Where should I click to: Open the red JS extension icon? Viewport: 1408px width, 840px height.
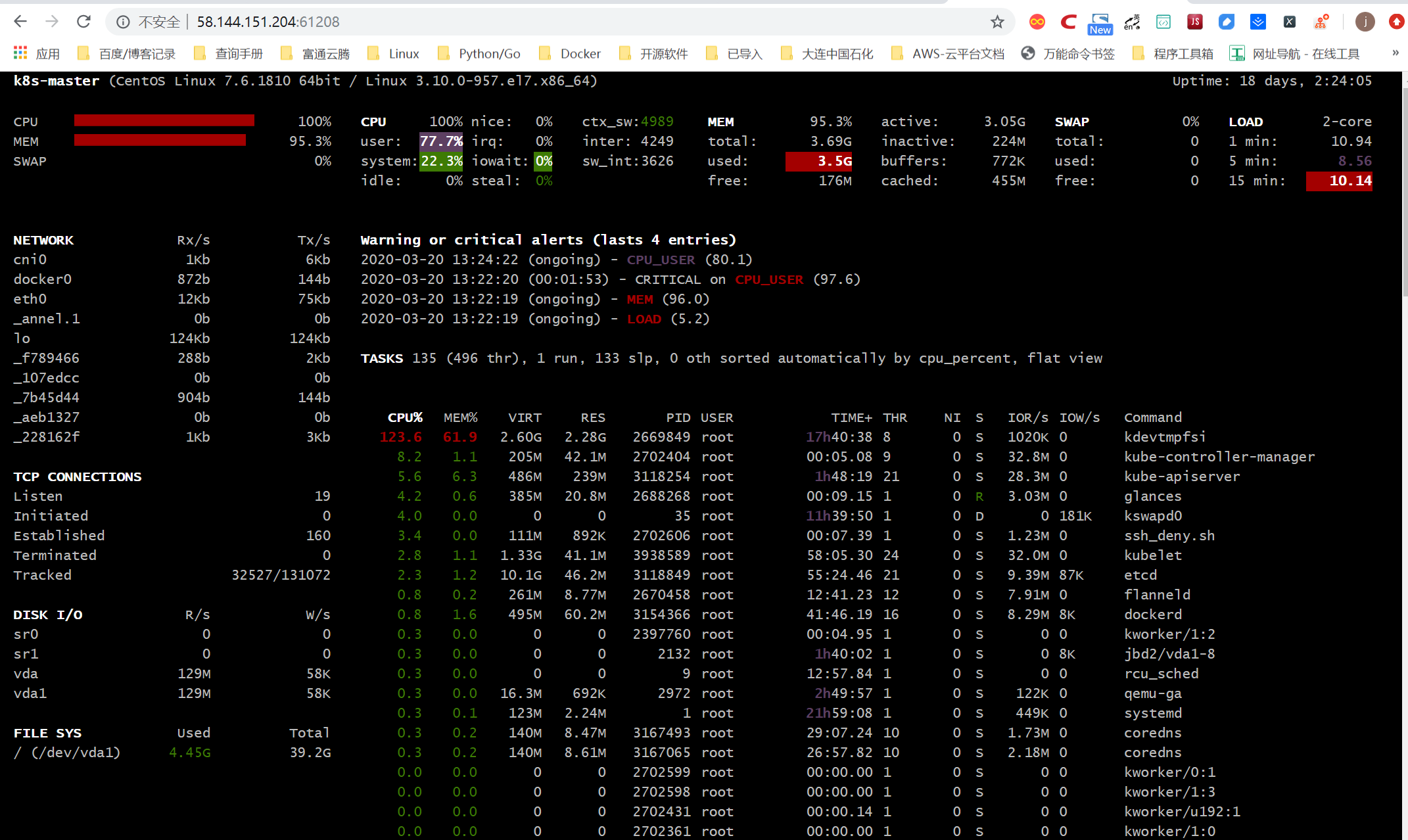(x=1195, y=22)
